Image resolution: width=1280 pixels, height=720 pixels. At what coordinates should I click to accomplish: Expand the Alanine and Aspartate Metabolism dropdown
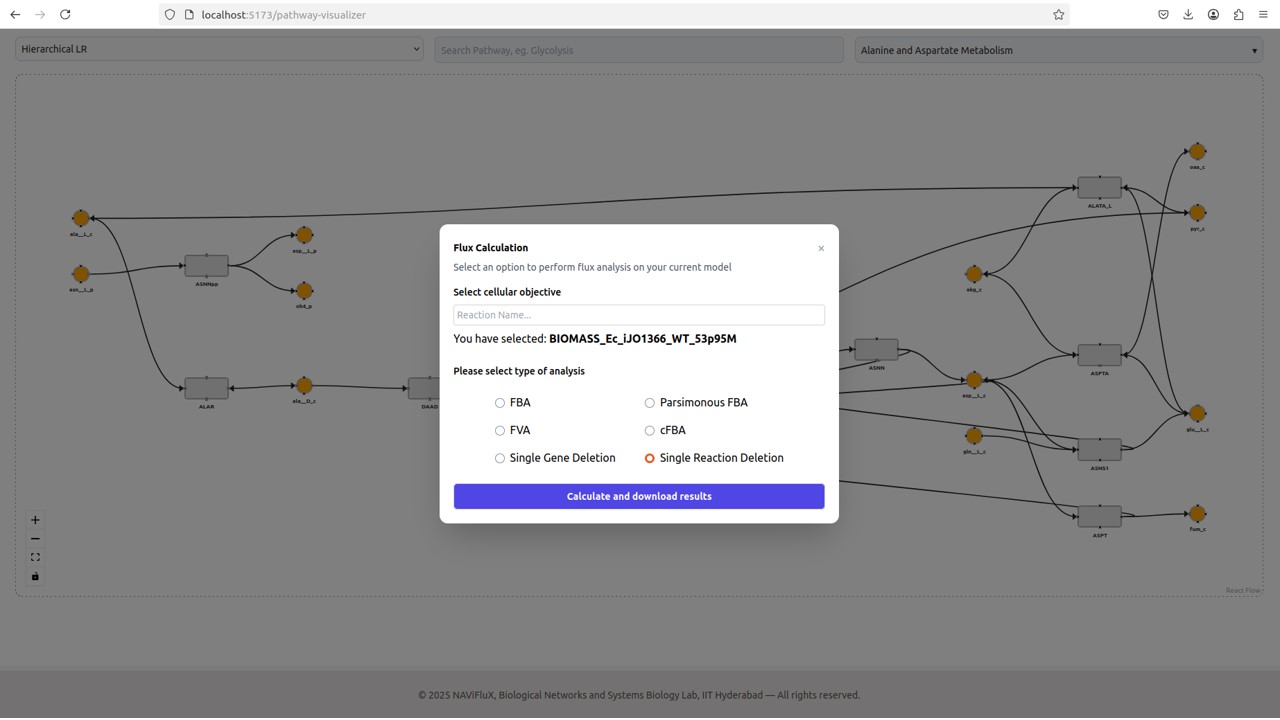point(1058,50)
